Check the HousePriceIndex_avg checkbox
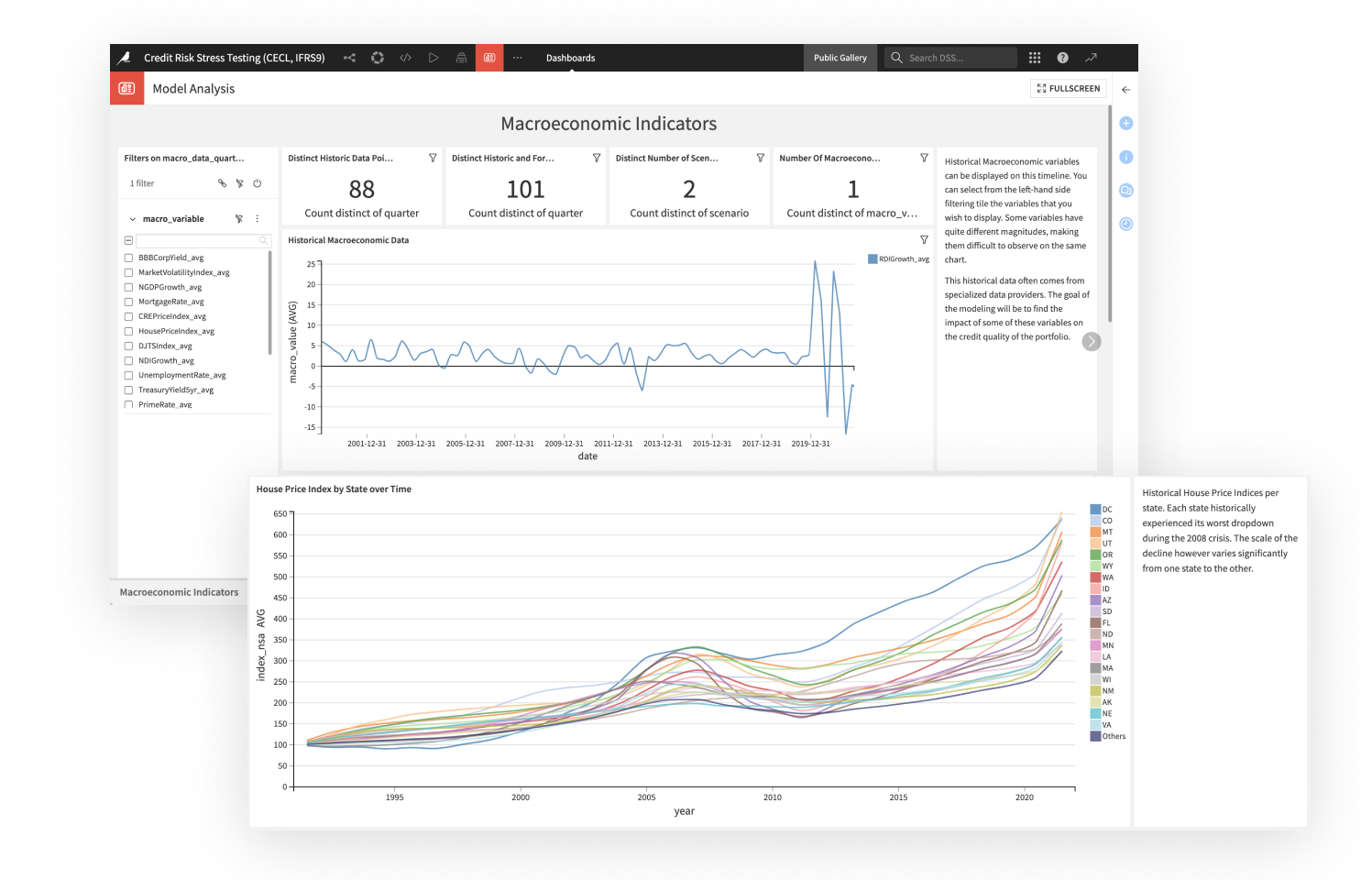 click(x=129, y=331)
